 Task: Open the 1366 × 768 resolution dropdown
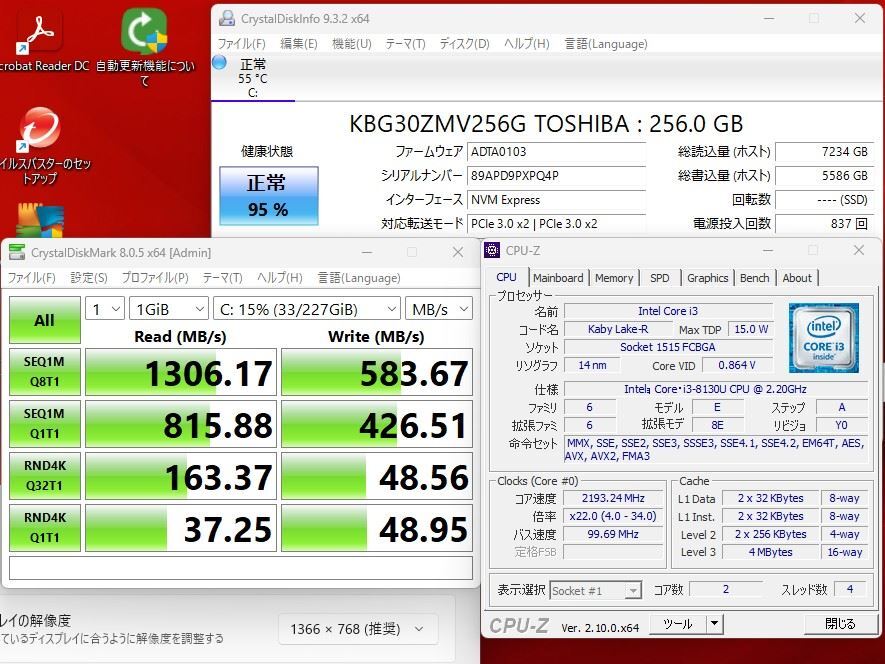coord(358,629)
